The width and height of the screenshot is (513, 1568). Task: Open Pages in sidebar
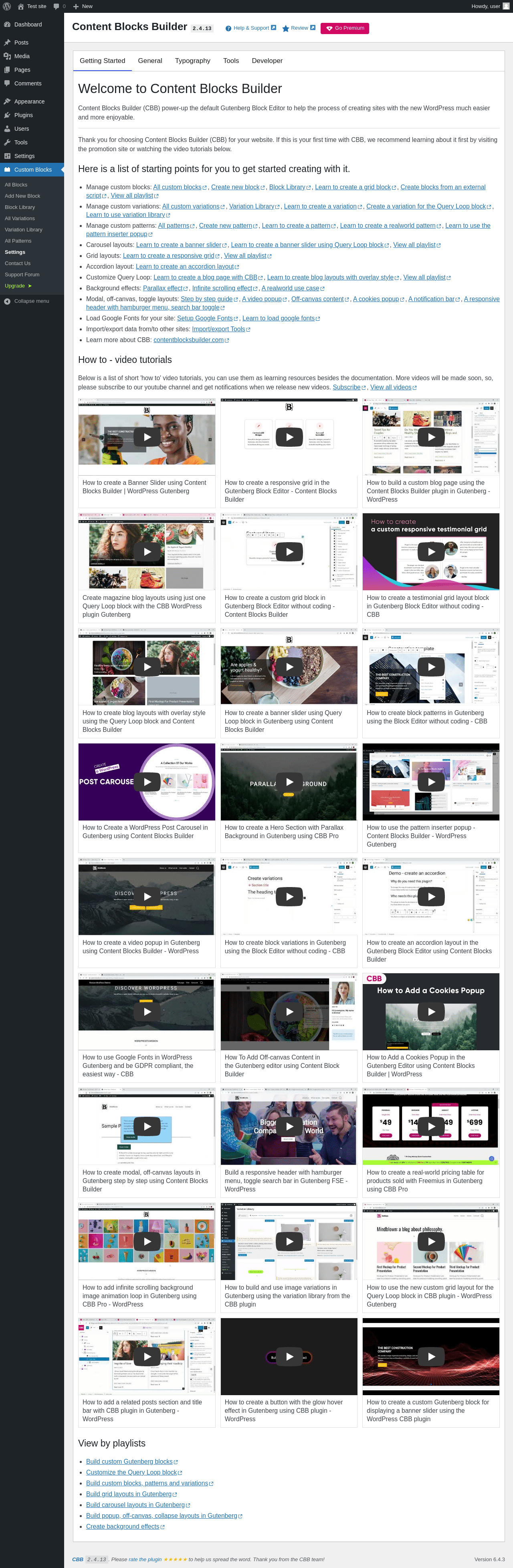pos(32,69)
